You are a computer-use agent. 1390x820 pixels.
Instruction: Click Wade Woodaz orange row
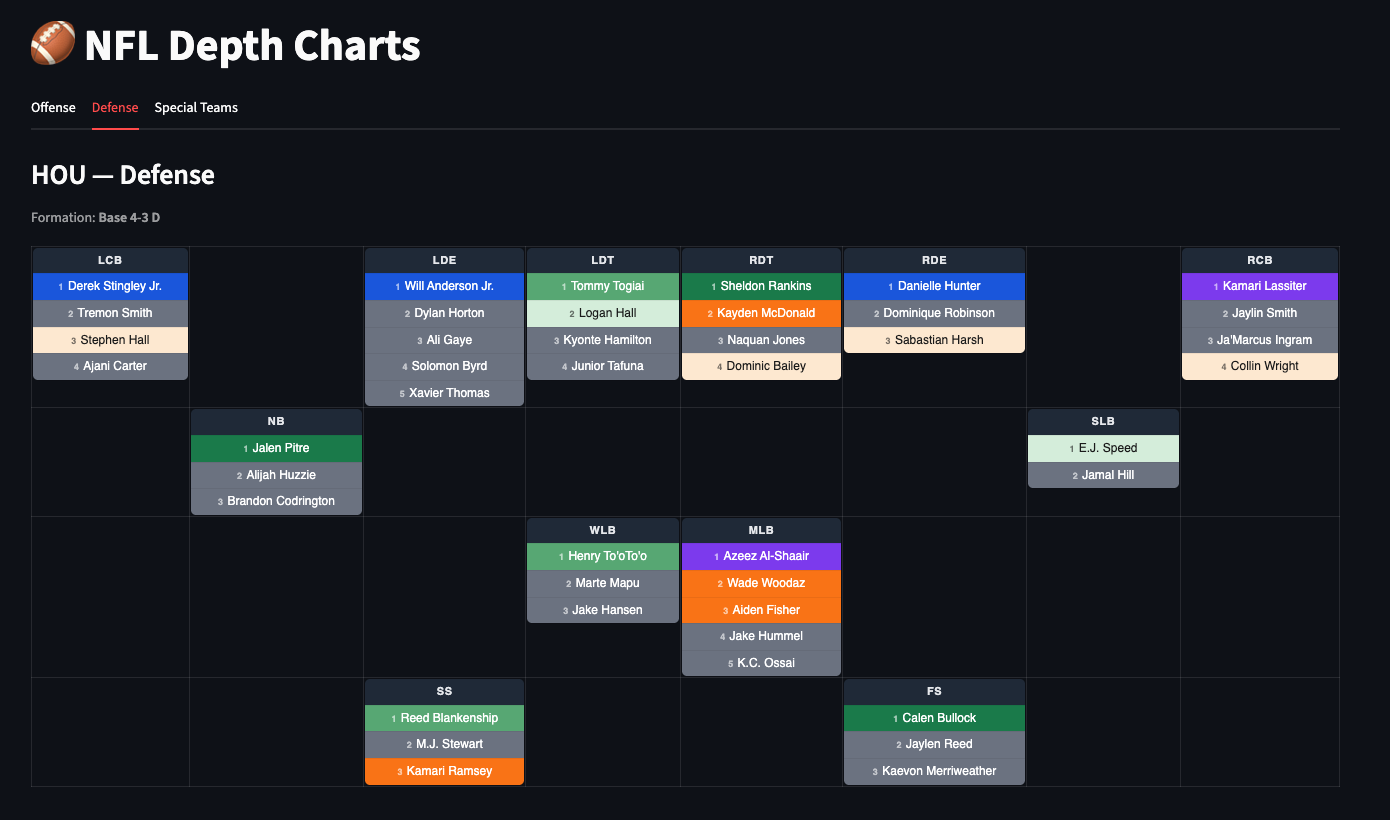coord(761,583)
